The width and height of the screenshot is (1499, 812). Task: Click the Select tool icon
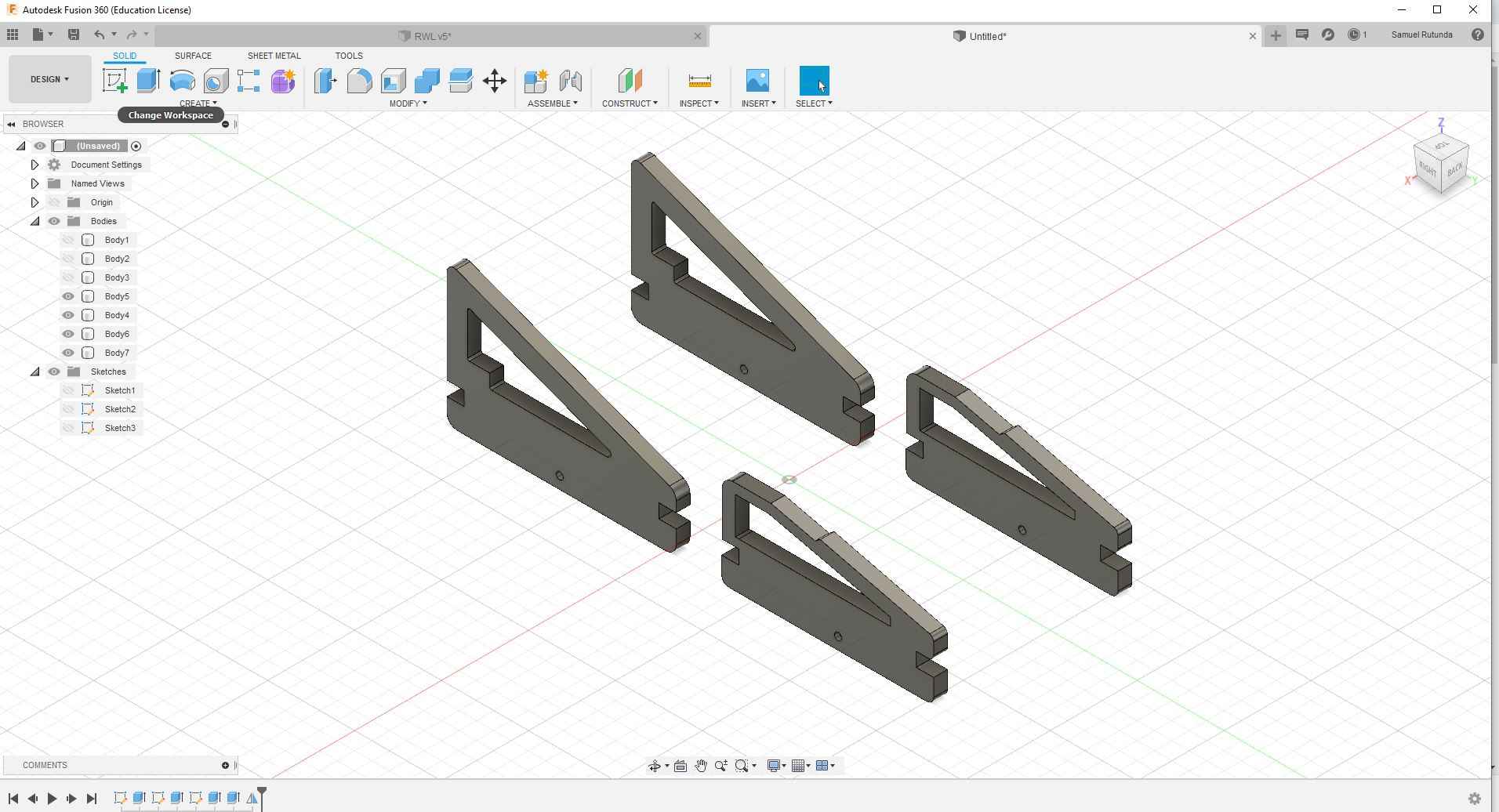pyautogui.click(x=814, y=81)
